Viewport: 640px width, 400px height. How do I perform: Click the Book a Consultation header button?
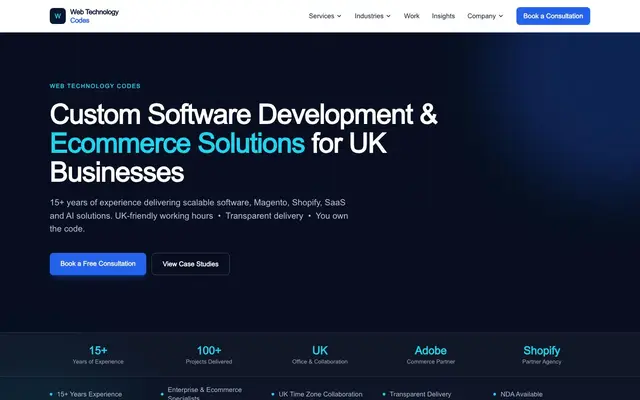click(553, 16)
